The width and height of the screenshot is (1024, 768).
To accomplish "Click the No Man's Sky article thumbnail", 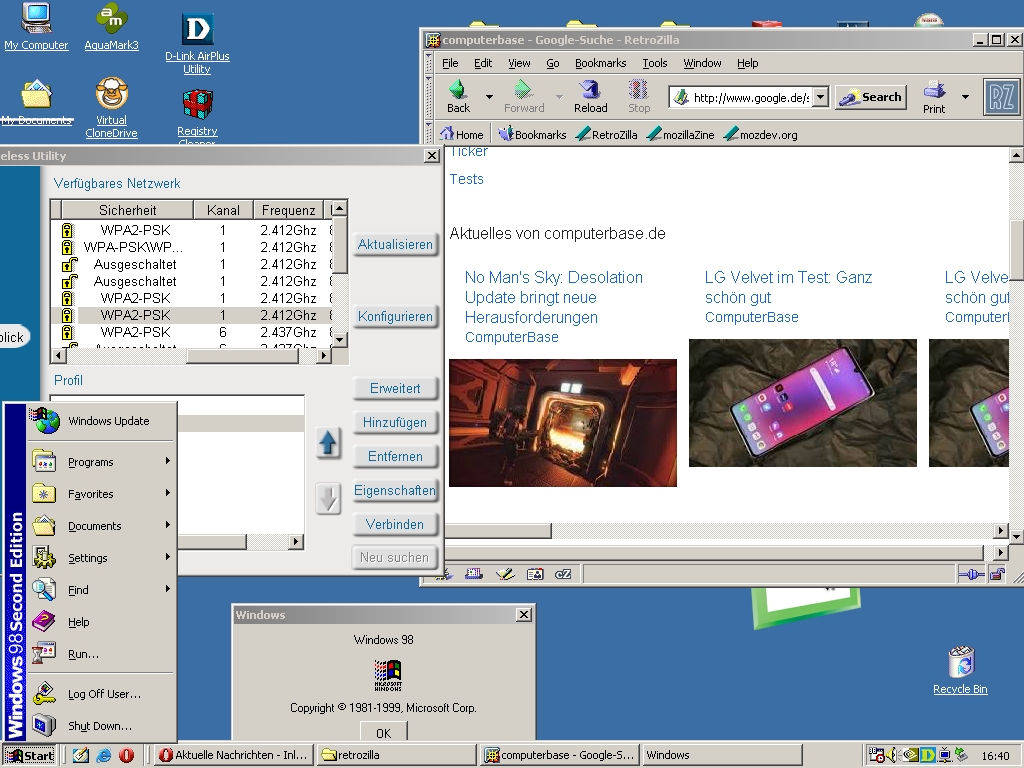I will tap(563, 423).
